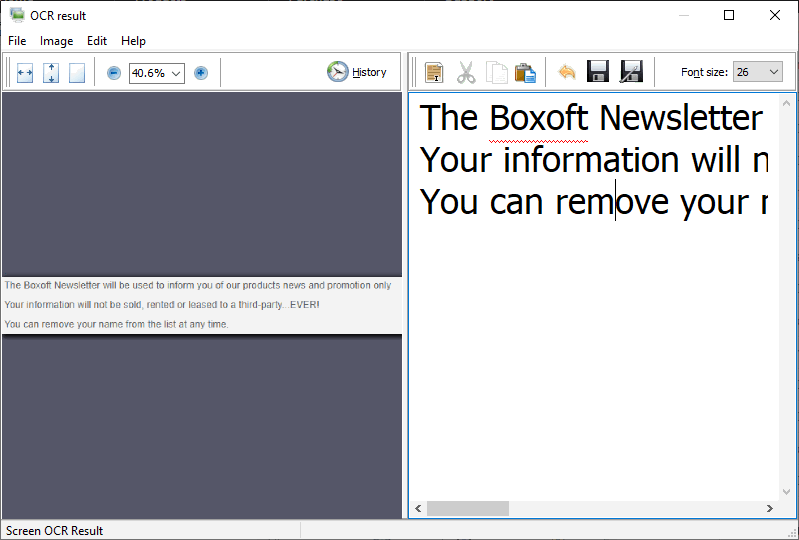
Task: Click the Copy pages icon
Action: pos(496,72)
